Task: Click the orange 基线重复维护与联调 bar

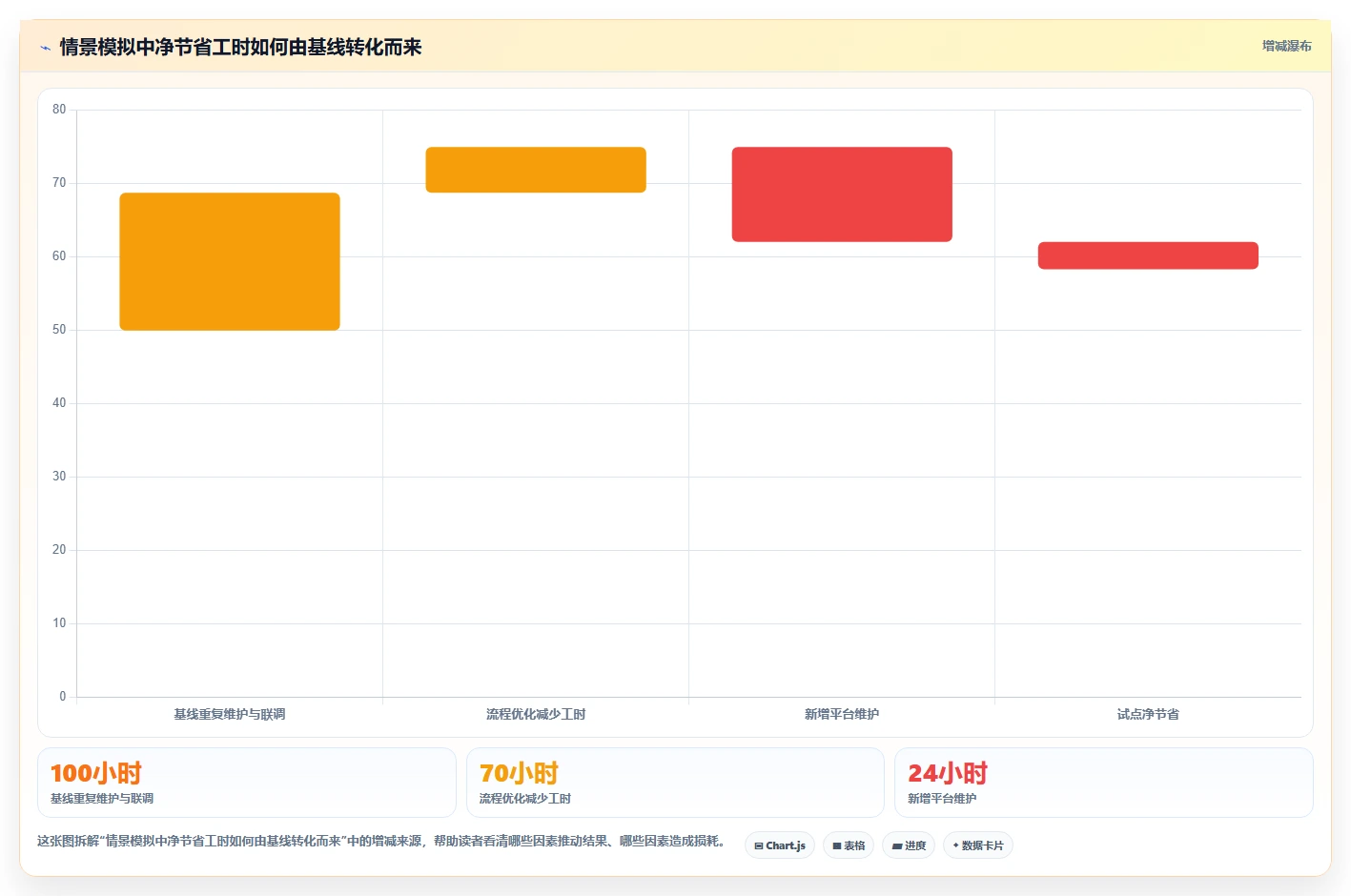Action: point(230,261)
